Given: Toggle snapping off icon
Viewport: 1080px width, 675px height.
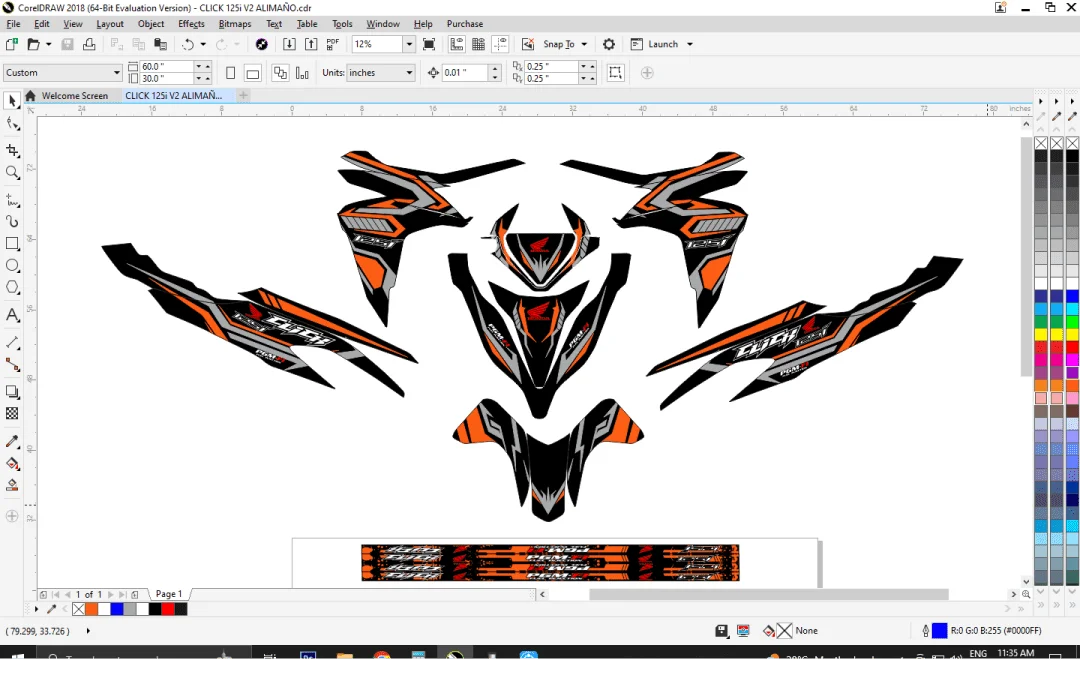Looking at the screenshot, I should pyautogui.click(x=528, y=44).
